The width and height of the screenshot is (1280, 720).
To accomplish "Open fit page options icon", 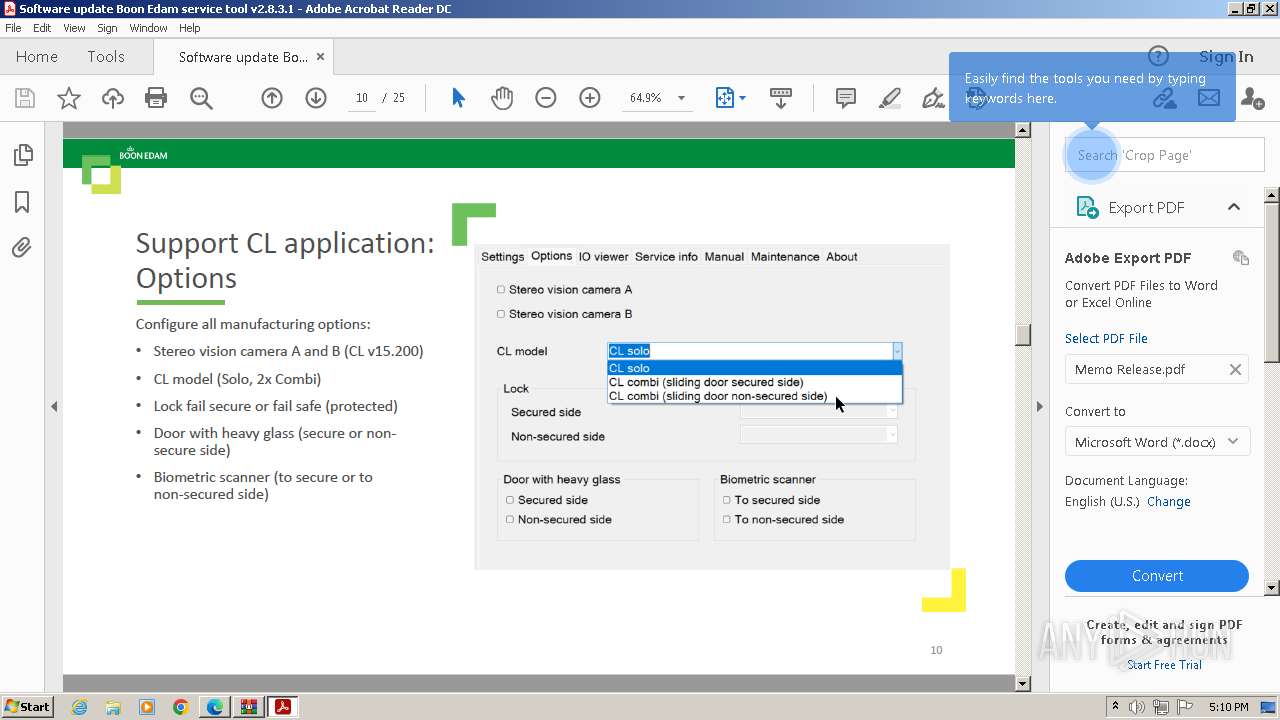I will [725, 98].
